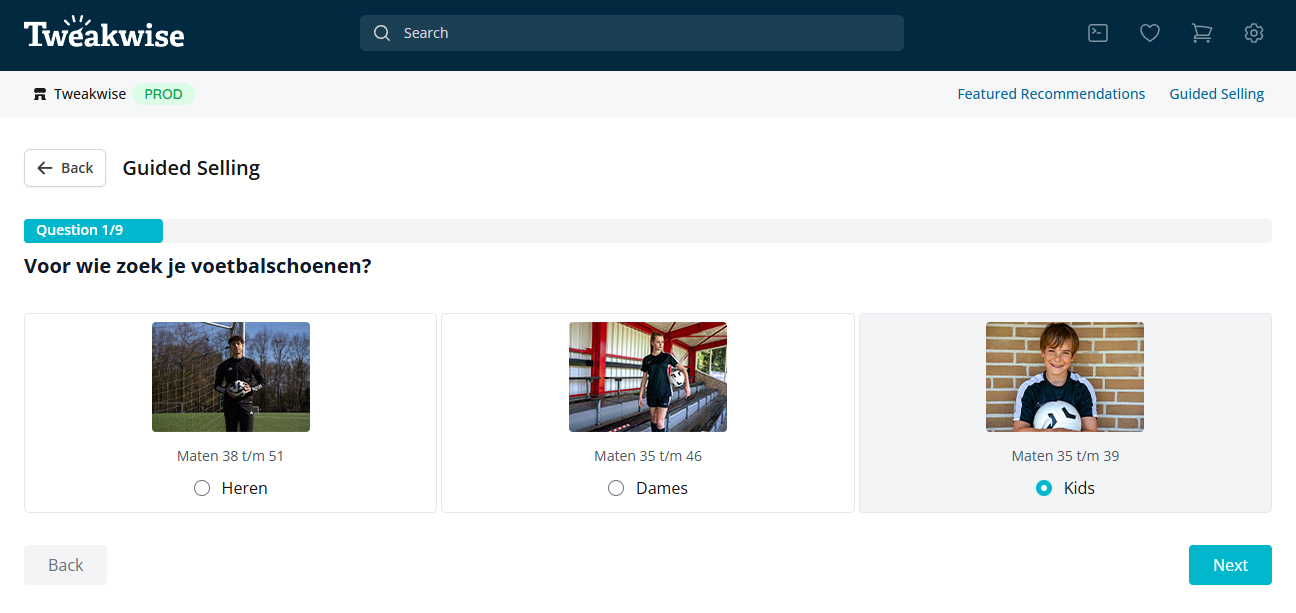
Task: Open the favorites heart icon
Action: click(x=1150, y=33)
